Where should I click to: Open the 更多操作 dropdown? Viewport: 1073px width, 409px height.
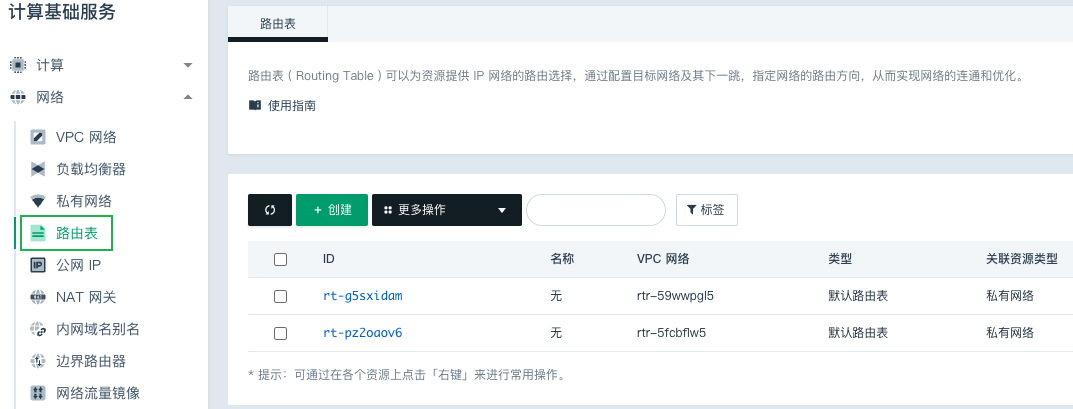pos(447,210)
